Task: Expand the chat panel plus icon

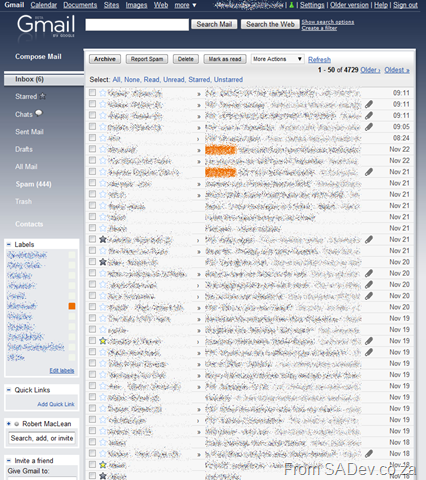Action: pos(9,424)
